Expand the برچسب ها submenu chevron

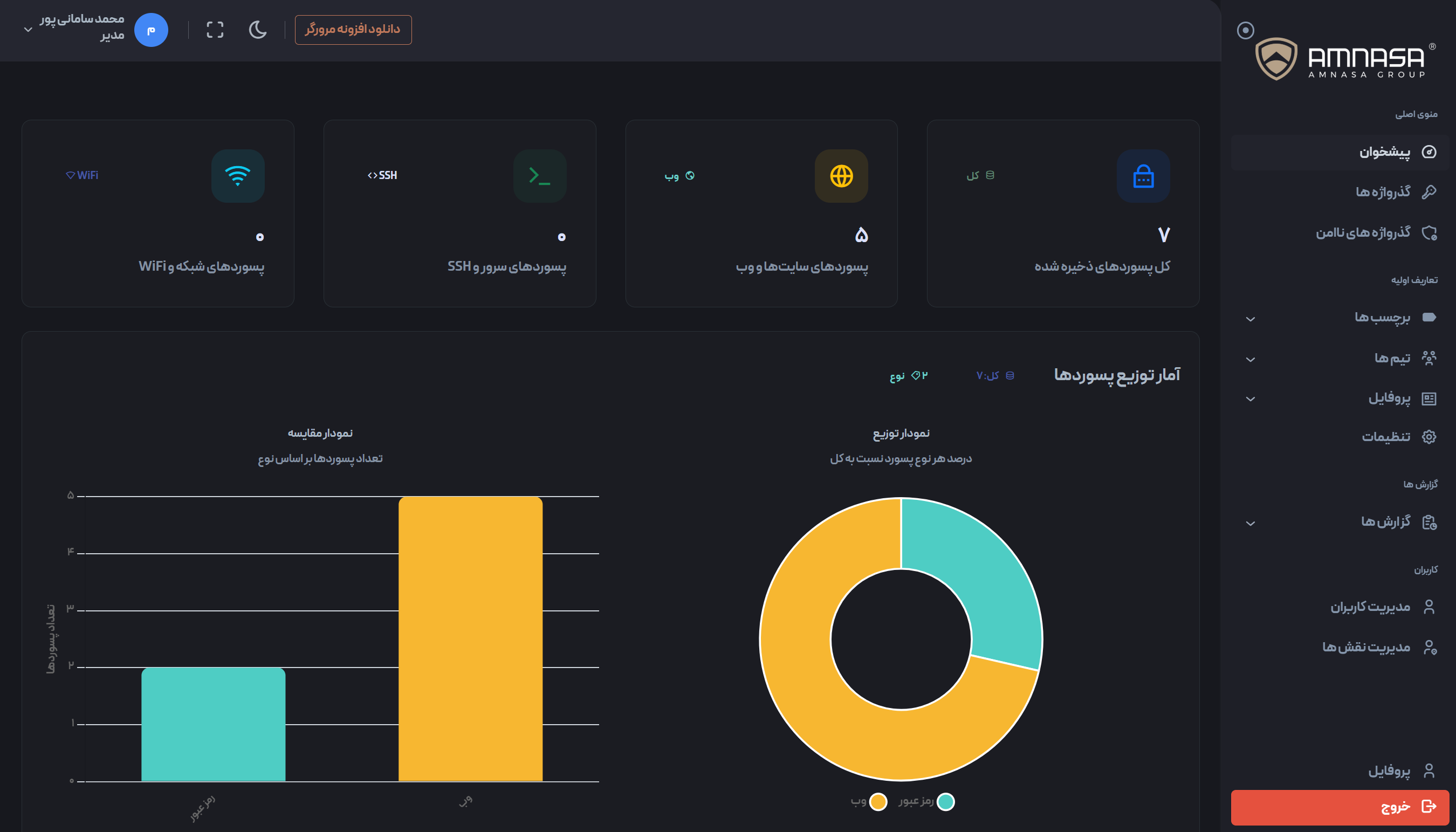click(x=1251, y=319)
